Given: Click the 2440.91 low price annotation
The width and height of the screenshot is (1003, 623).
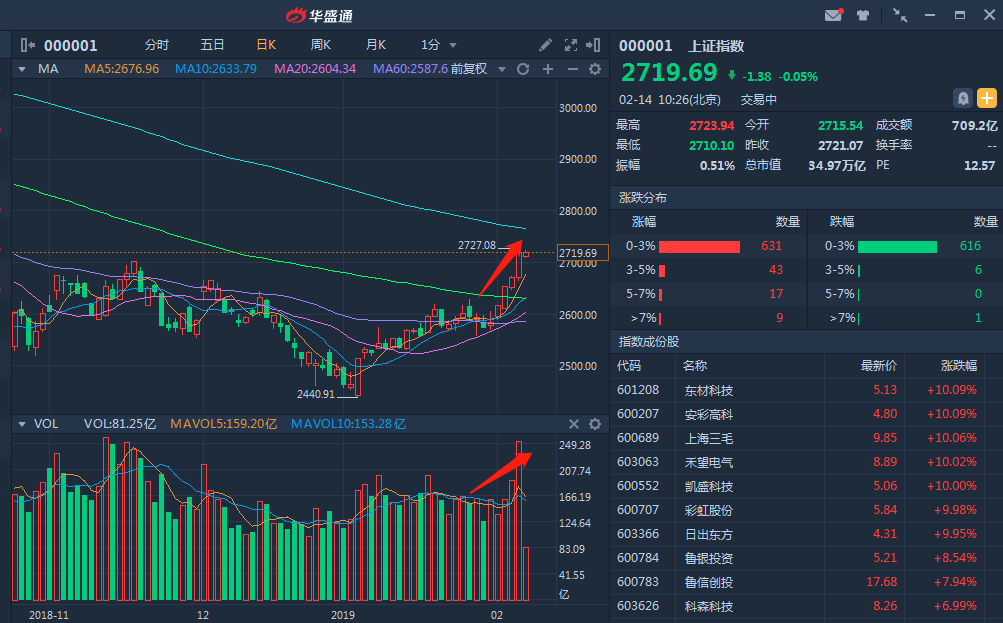Looking at the screenshot, I should pos(315,394).
